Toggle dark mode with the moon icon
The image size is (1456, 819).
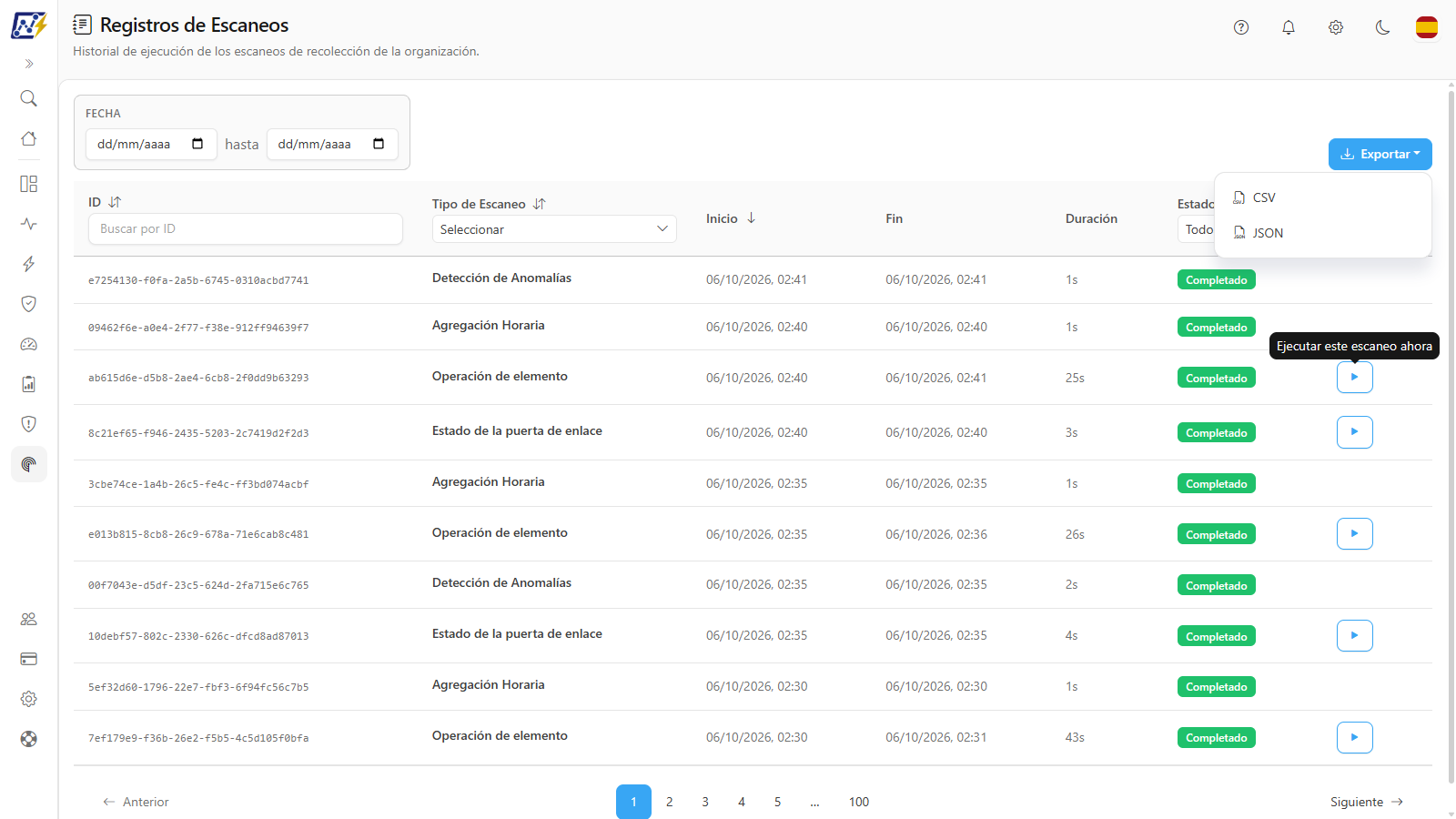pyautogui.click(x=1383, y=27)
